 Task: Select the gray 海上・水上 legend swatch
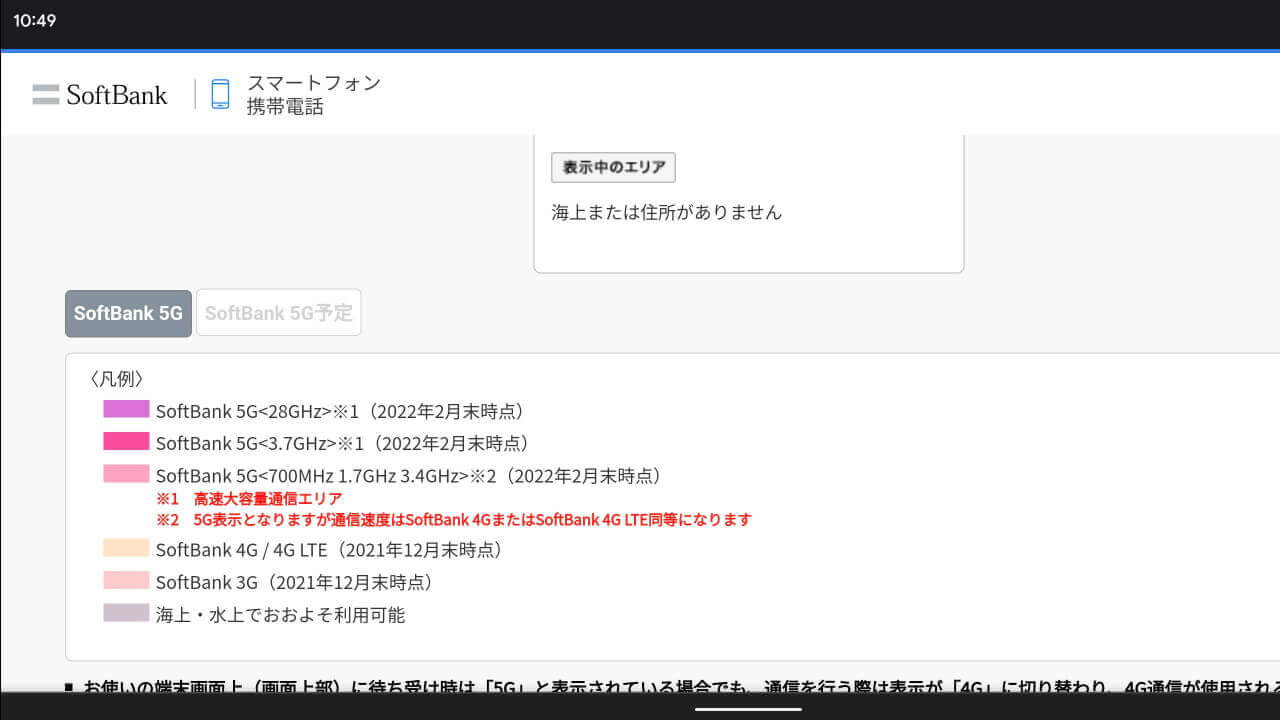pos(126,614)
